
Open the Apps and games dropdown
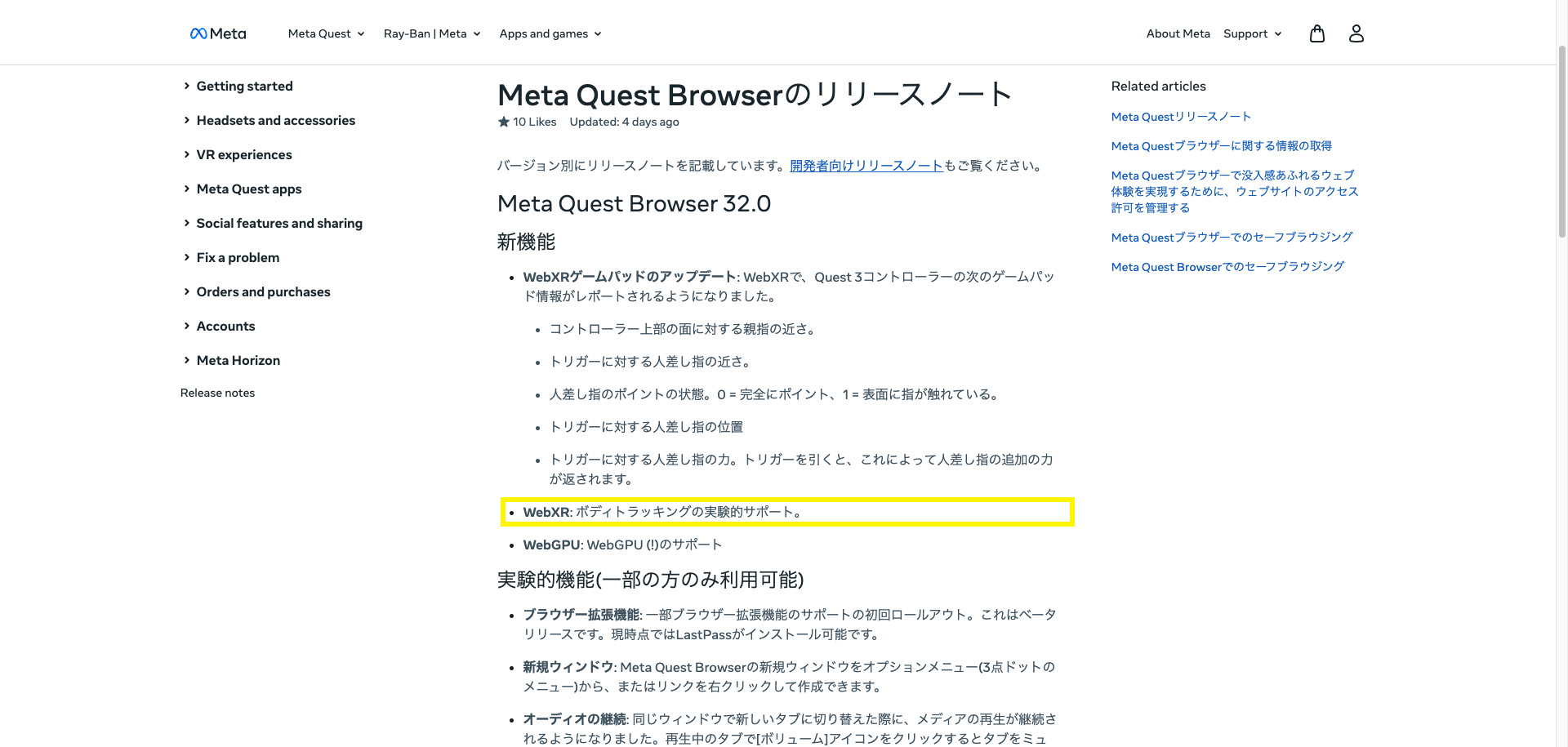click(550, 33)
